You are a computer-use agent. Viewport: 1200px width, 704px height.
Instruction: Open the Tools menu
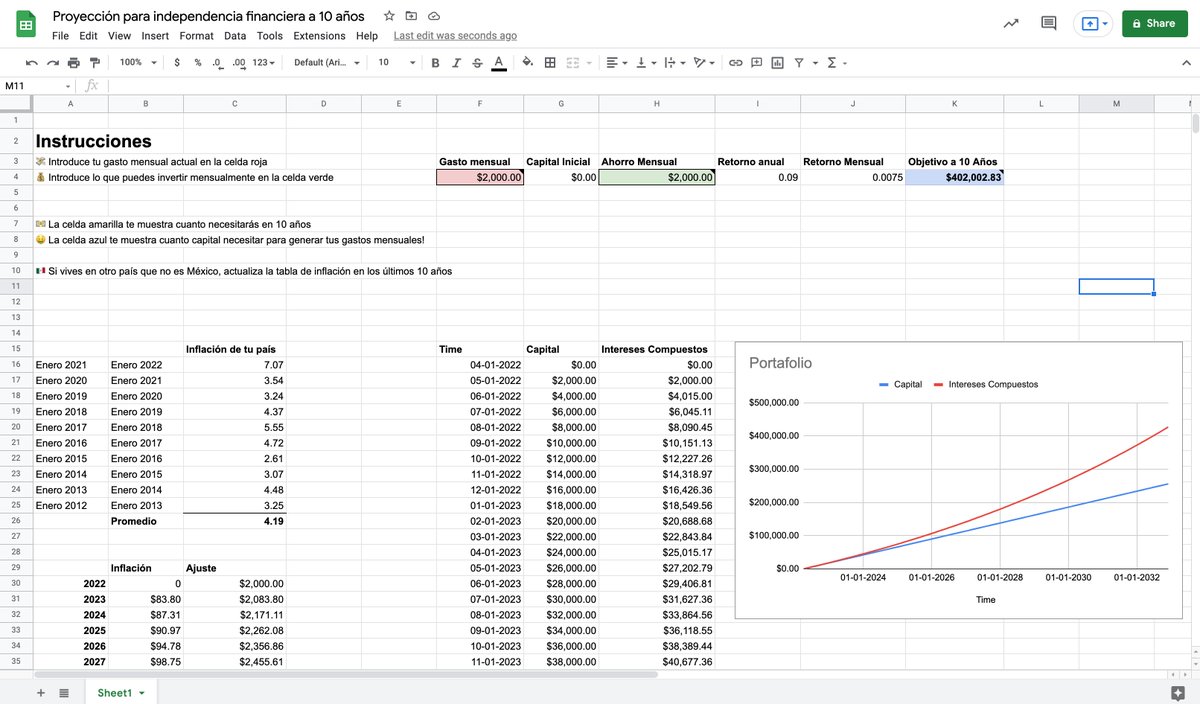(x=270, y=36)
